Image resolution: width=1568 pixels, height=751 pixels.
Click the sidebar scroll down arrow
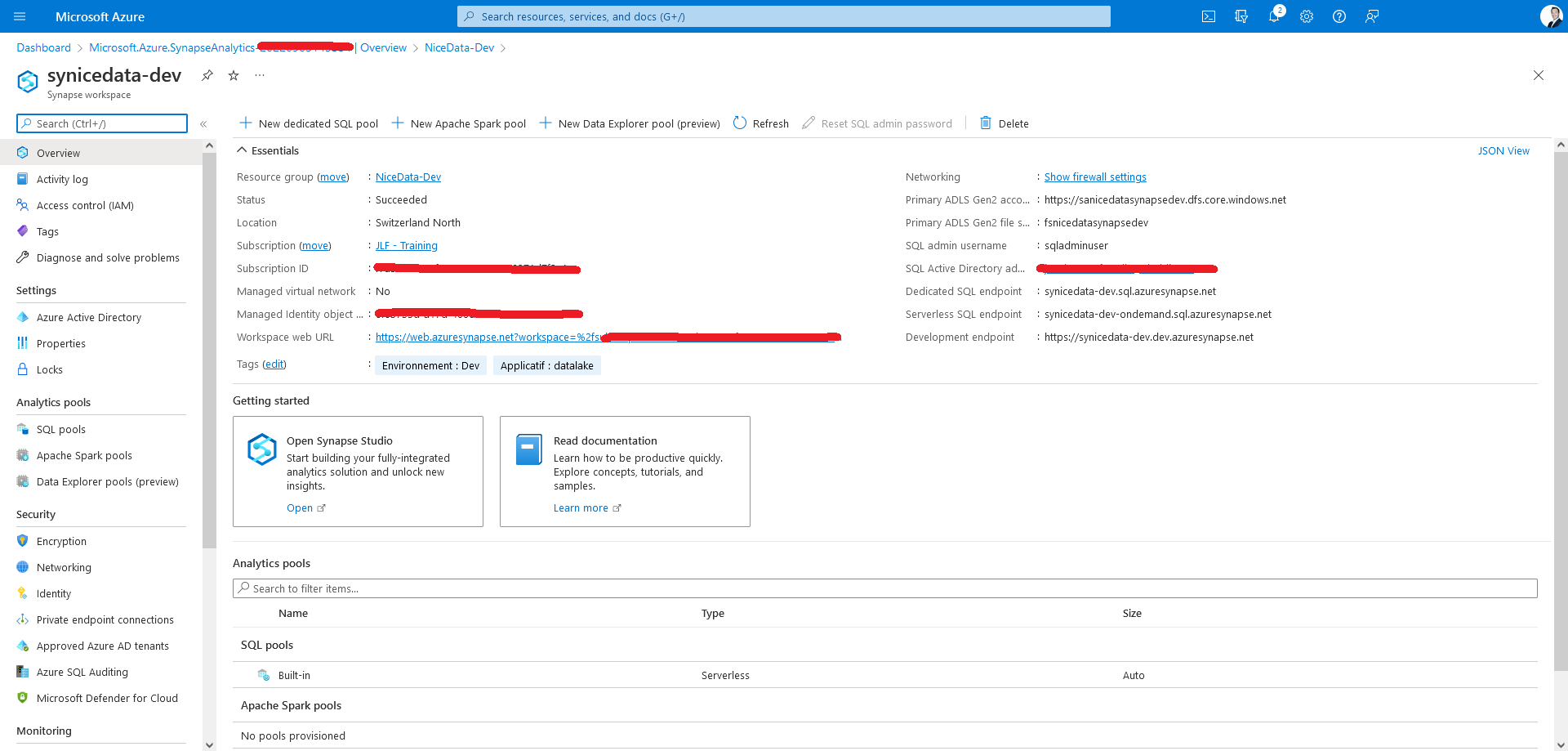click(x=210, y=744)
